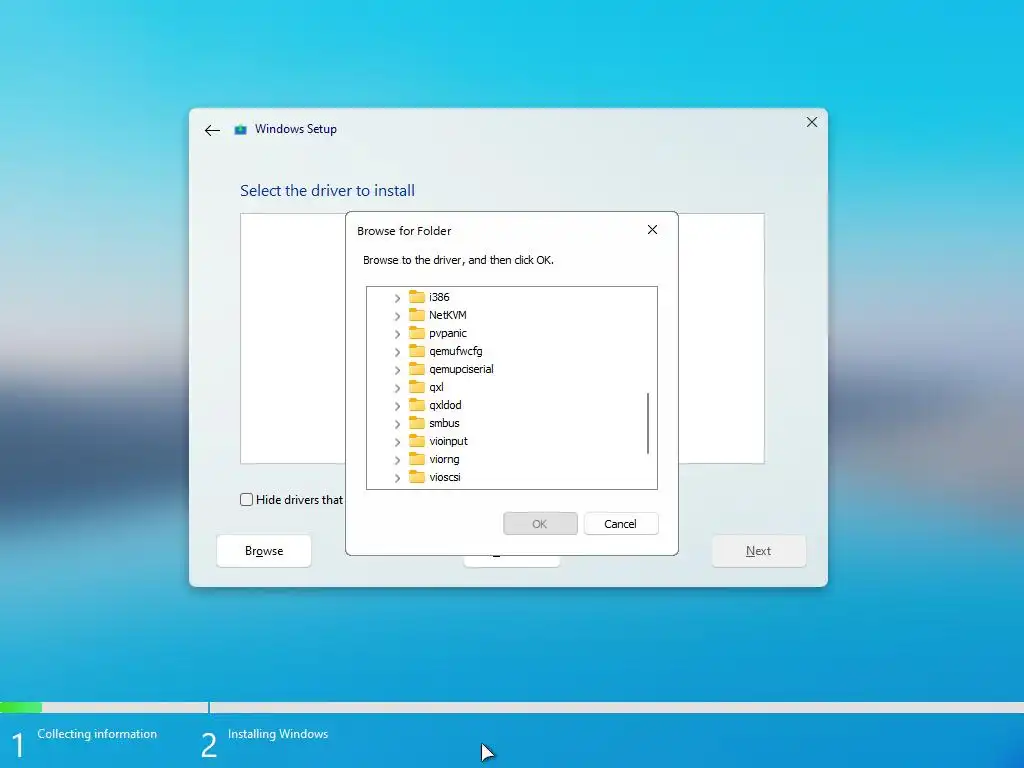
Task: Click the qxldod folder icon
Action: (x=417, y=405)
